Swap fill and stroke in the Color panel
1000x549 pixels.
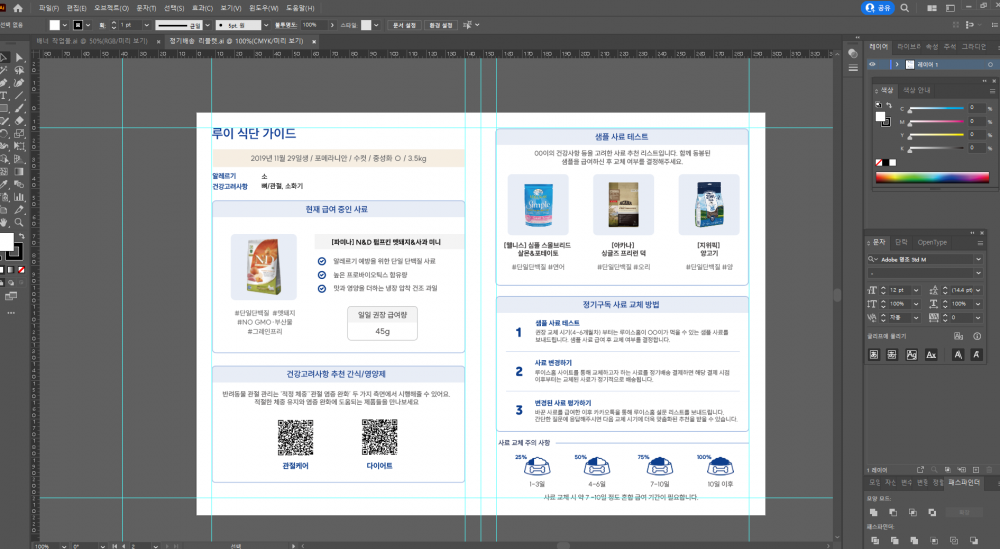(889, 105)
